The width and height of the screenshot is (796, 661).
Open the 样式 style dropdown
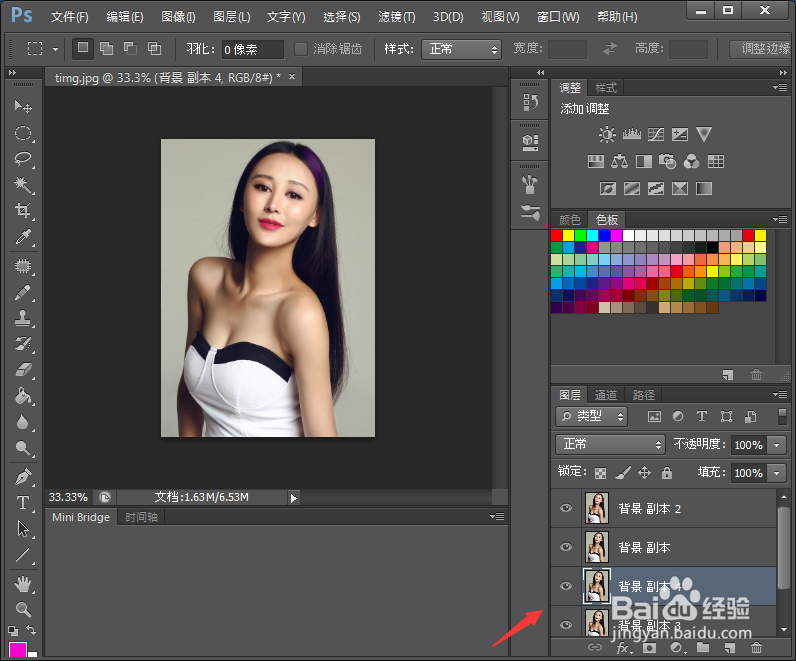point(461,49)
